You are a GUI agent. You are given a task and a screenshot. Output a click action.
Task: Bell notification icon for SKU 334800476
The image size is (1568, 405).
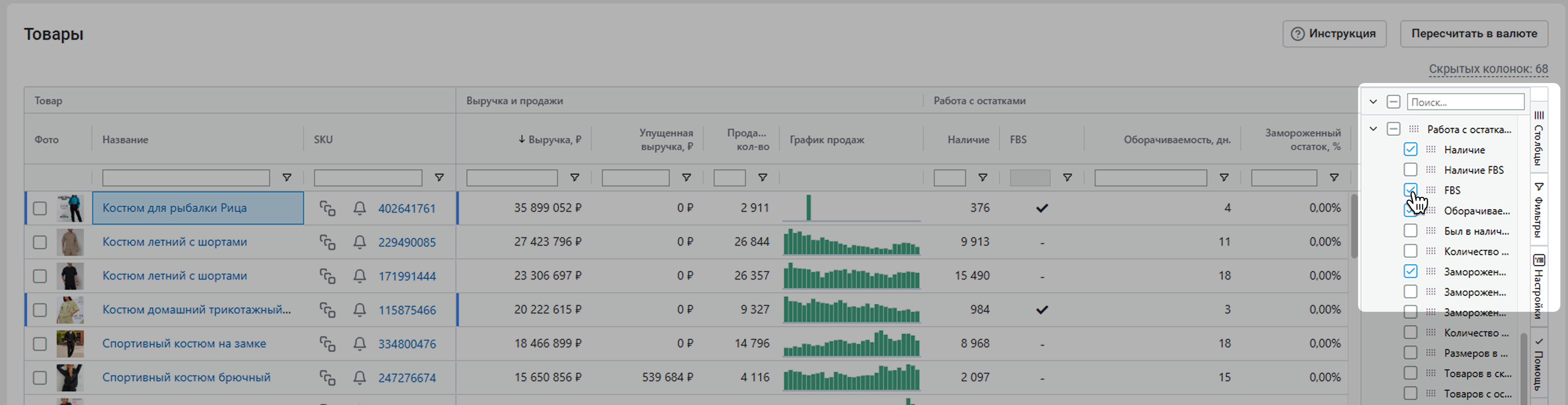(x=360, y=344)
